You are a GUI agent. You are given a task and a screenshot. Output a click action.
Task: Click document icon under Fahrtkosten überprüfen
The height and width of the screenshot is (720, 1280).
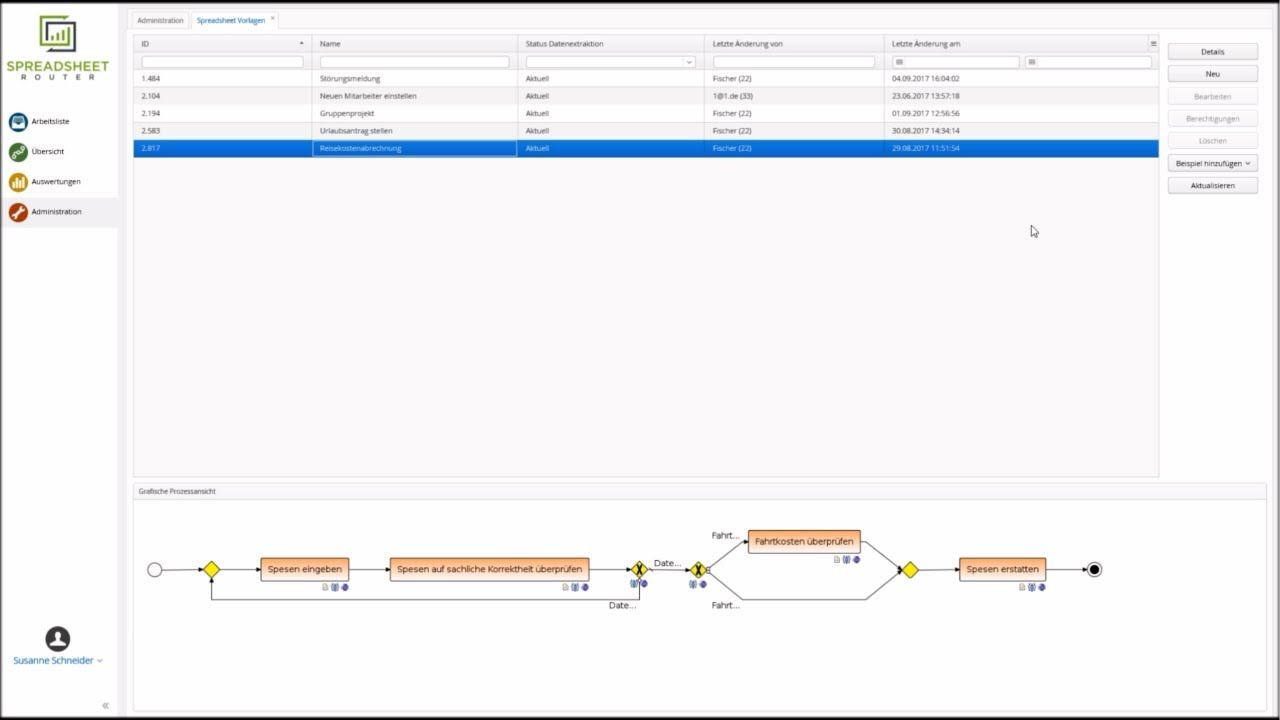point(837,559)
